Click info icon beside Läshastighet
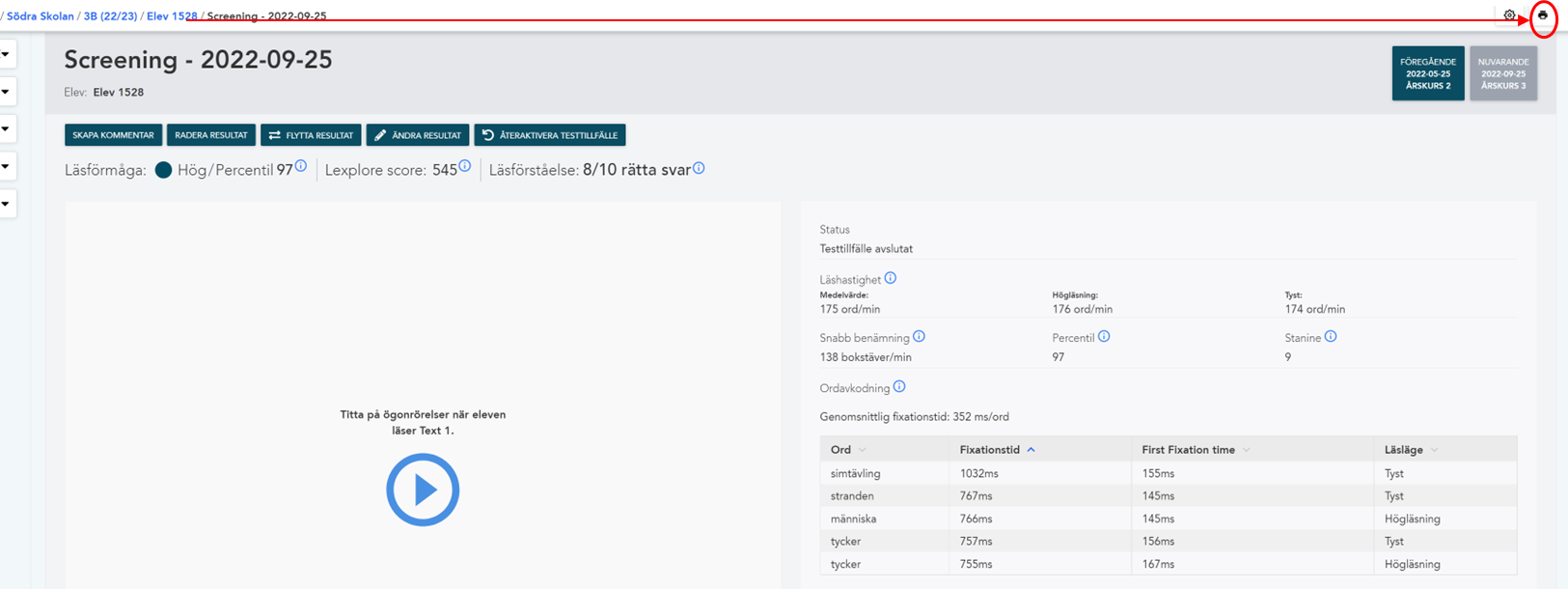 point(891,278)
